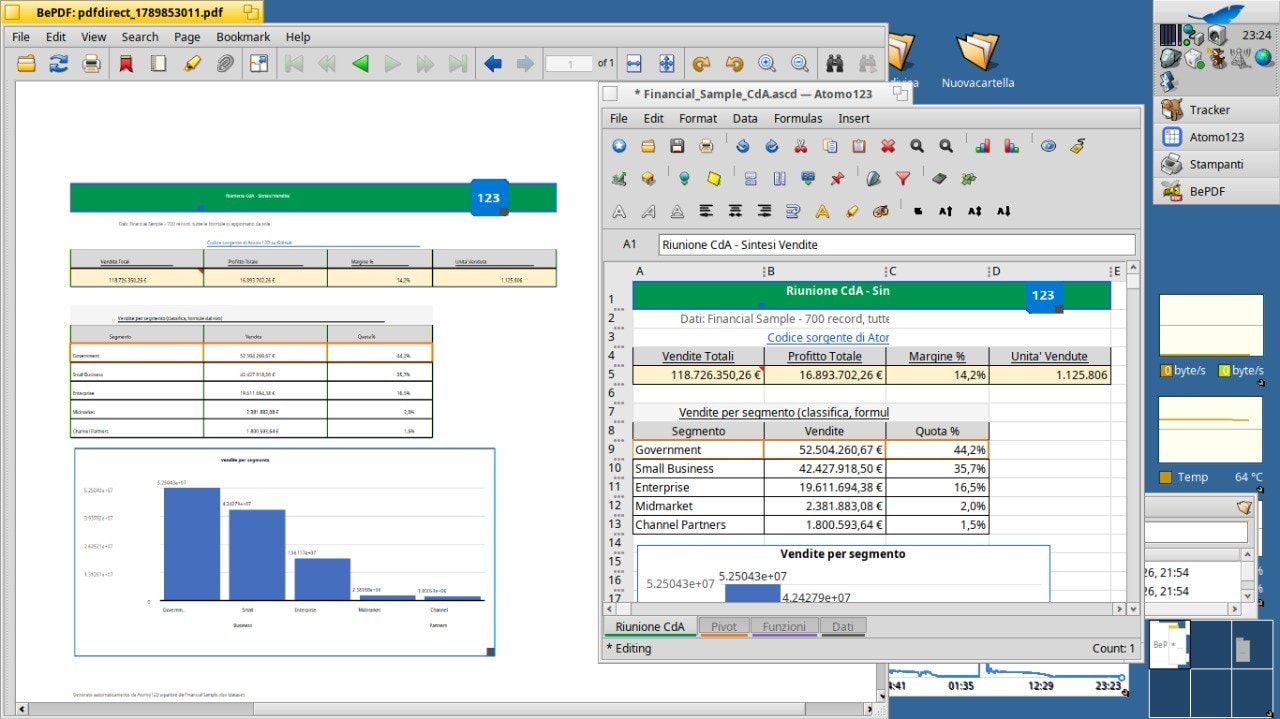
Task: Select the 'Small Business' cell in Atomo123
Action: tap(698, 469)
